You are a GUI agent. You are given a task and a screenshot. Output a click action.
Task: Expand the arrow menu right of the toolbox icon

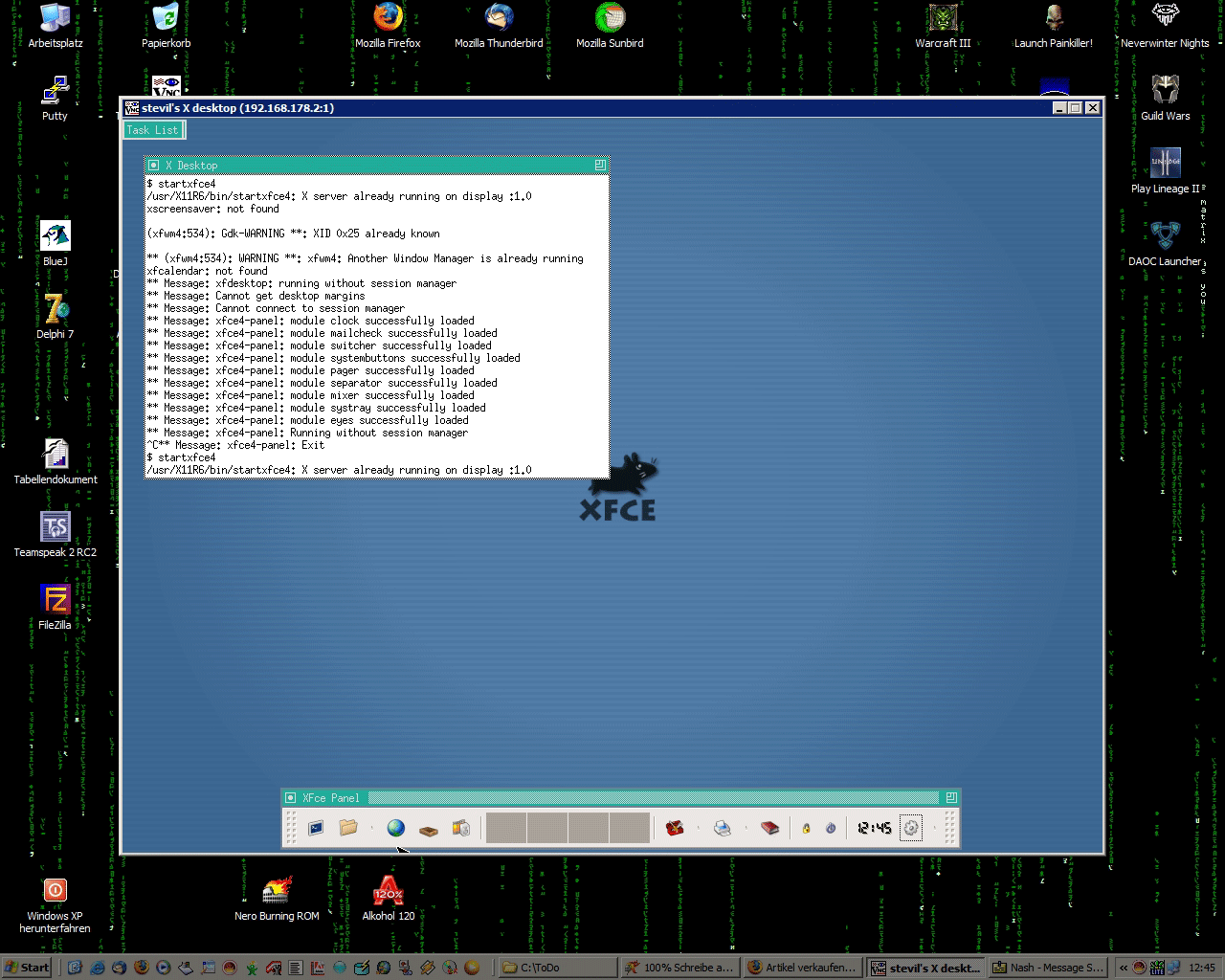[x=698, y=828]
